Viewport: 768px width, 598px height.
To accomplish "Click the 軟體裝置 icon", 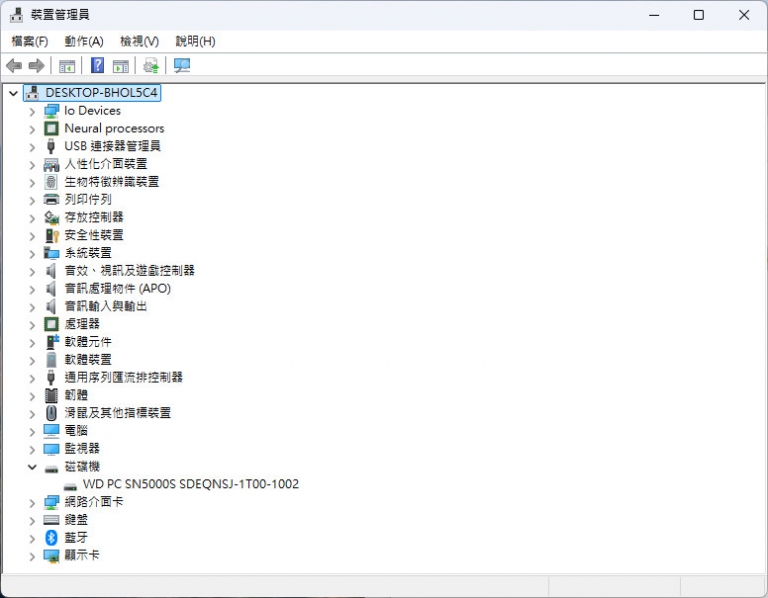I will 51,359.
